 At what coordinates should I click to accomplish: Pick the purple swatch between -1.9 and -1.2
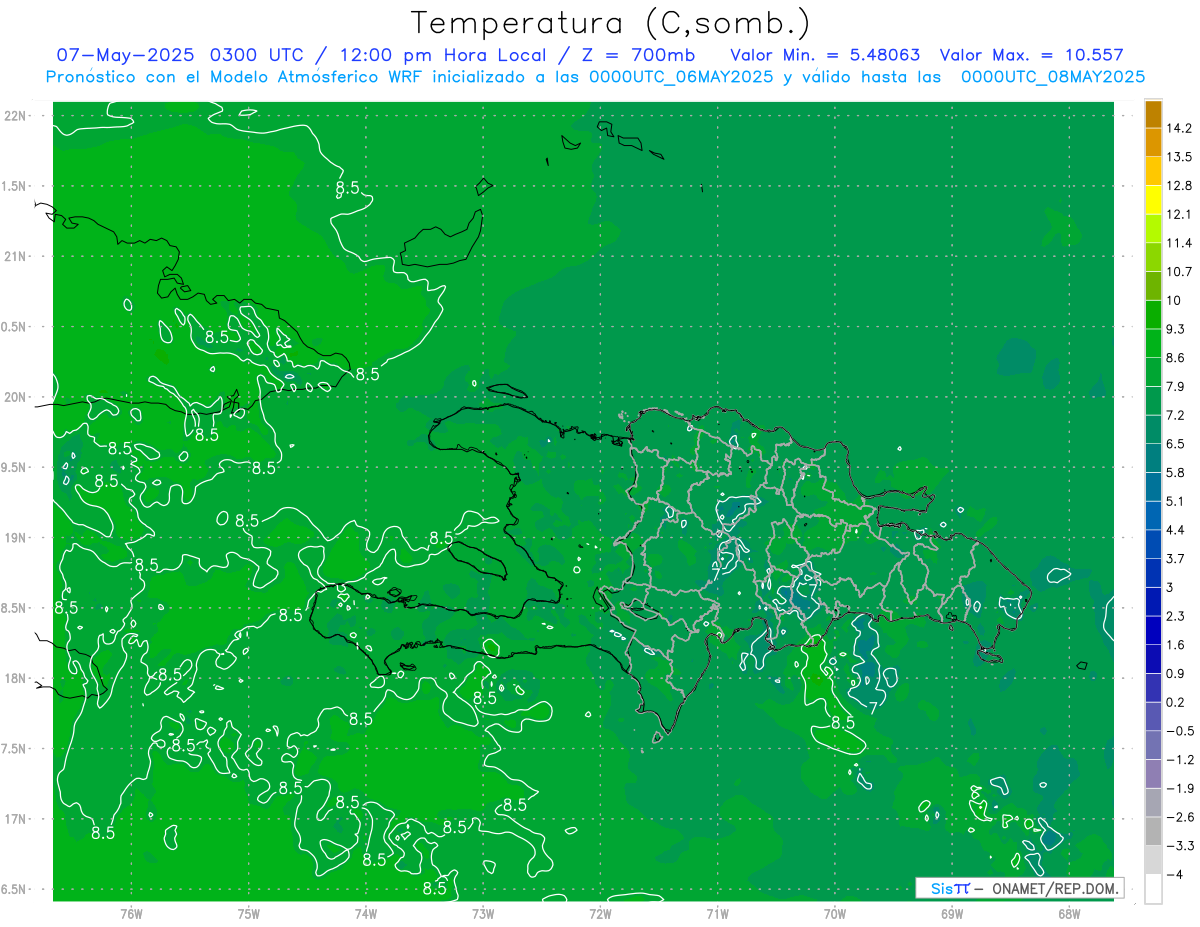tap(1153, 774)
